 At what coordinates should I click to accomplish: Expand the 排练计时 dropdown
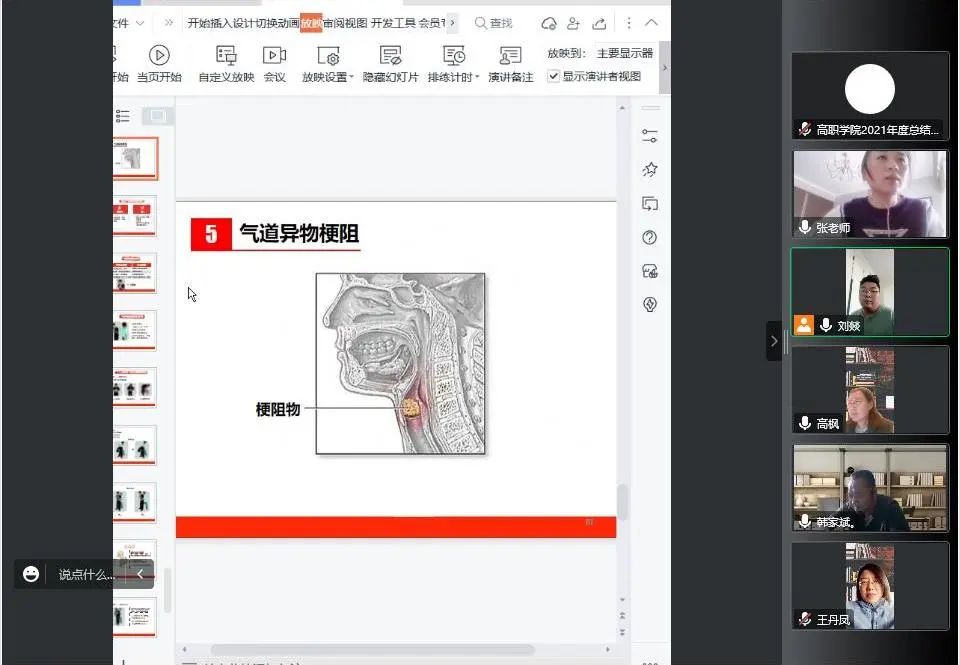tap(477, 77)
